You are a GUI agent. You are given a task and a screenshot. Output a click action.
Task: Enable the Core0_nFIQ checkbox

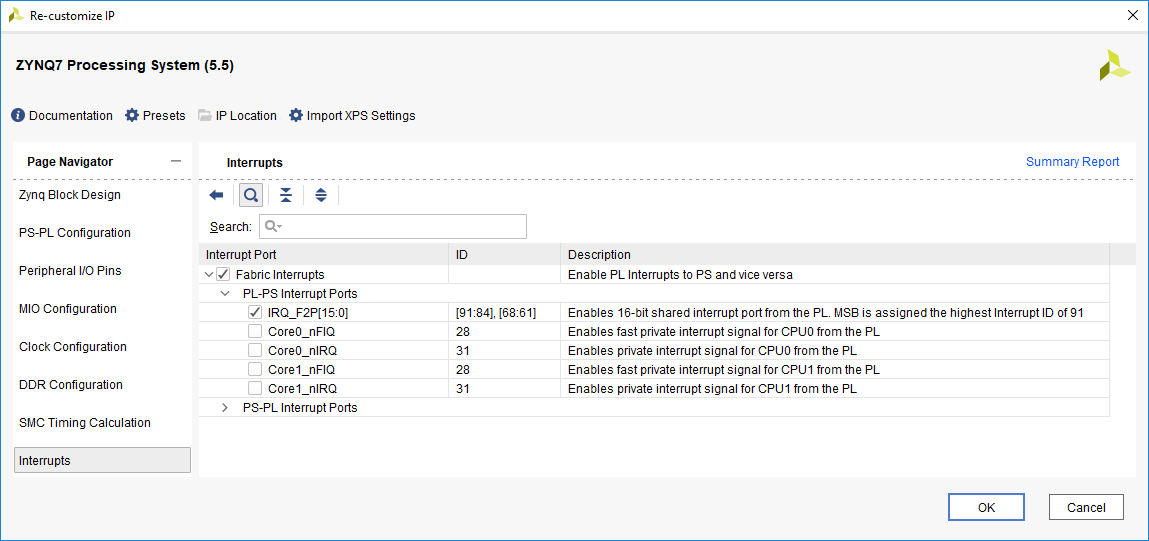[255, 331]
